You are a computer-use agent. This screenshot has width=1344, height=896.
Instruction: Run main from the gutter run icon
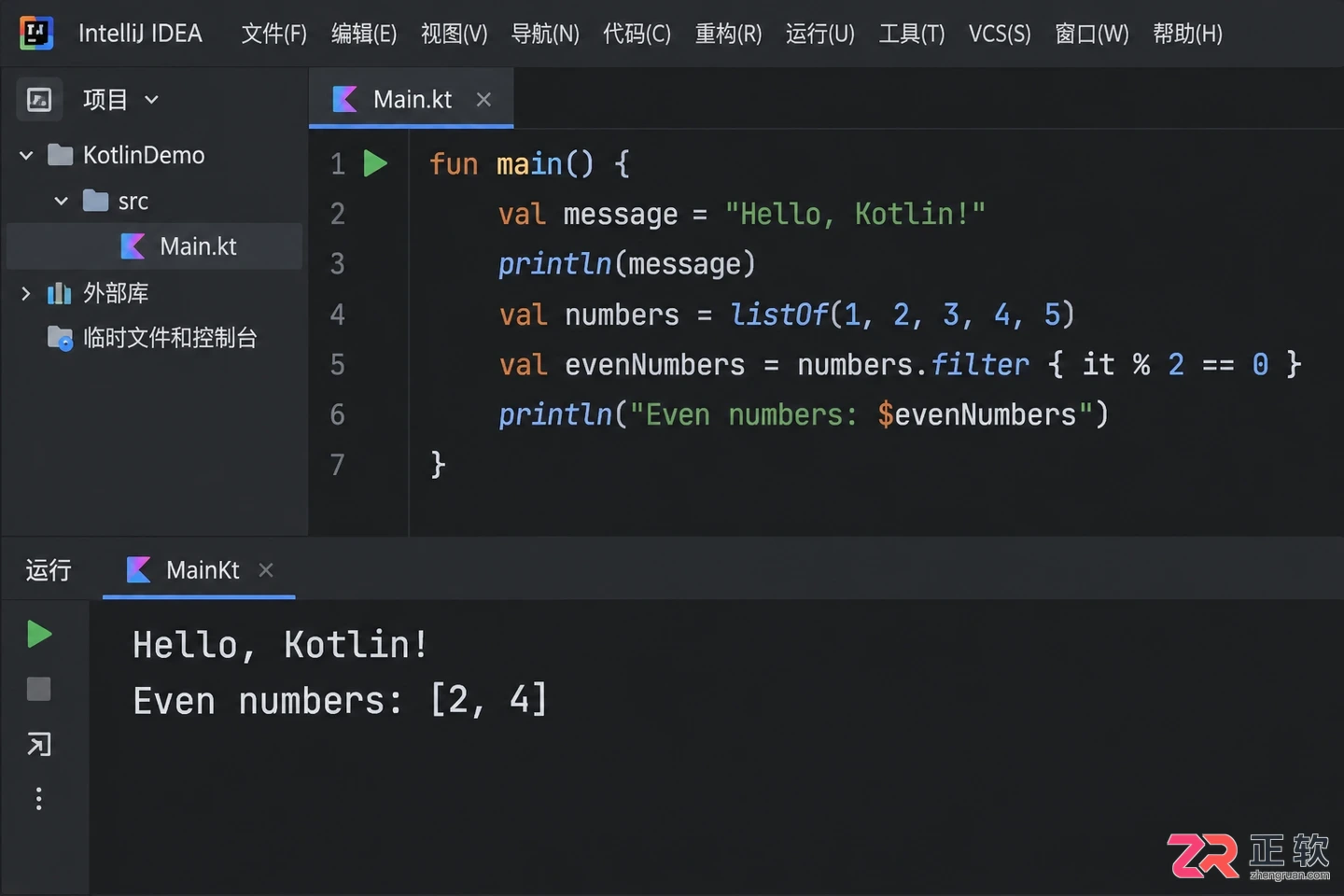(375, 163)
